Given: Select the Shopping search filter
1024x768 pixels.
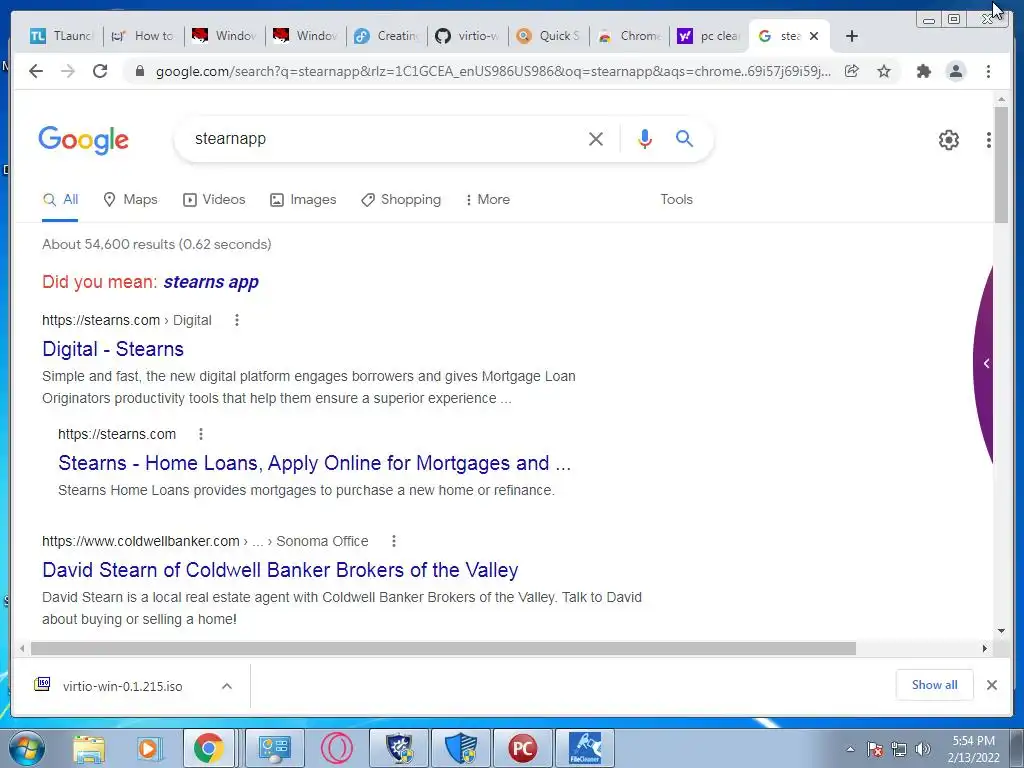Looking at the screenshot, I should 401,199.
